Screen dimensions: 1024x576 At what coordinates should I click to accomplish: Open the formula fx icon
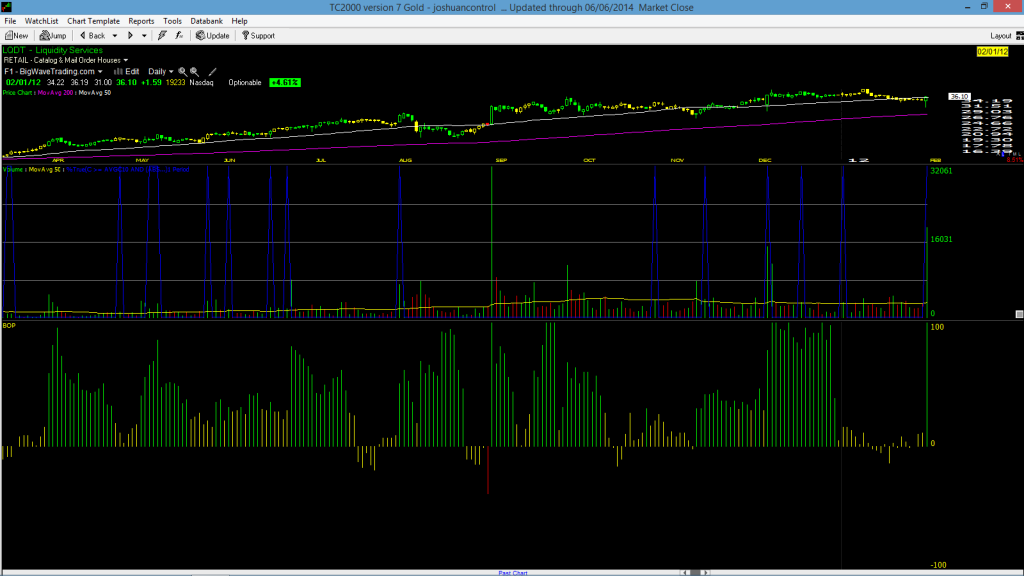click(x=179, y=36)
